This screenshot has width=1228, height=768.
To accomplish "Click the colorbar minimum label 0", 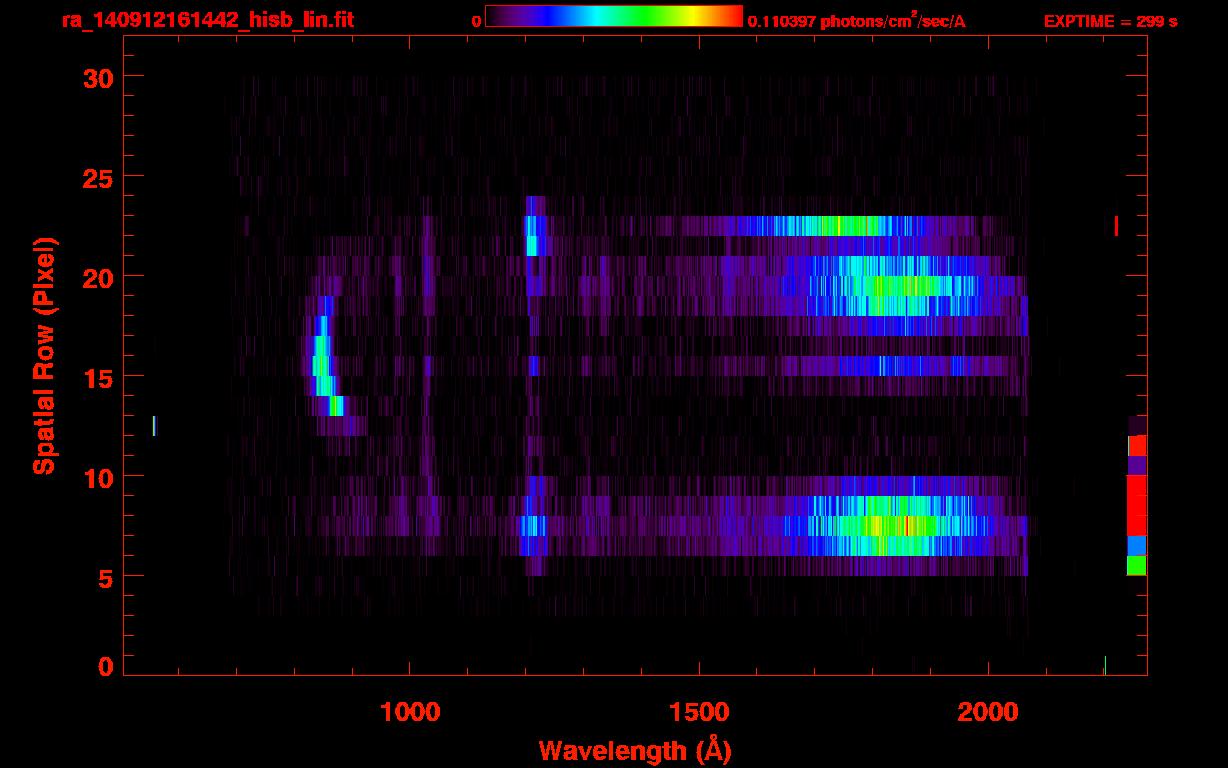I will coord(476,21).
